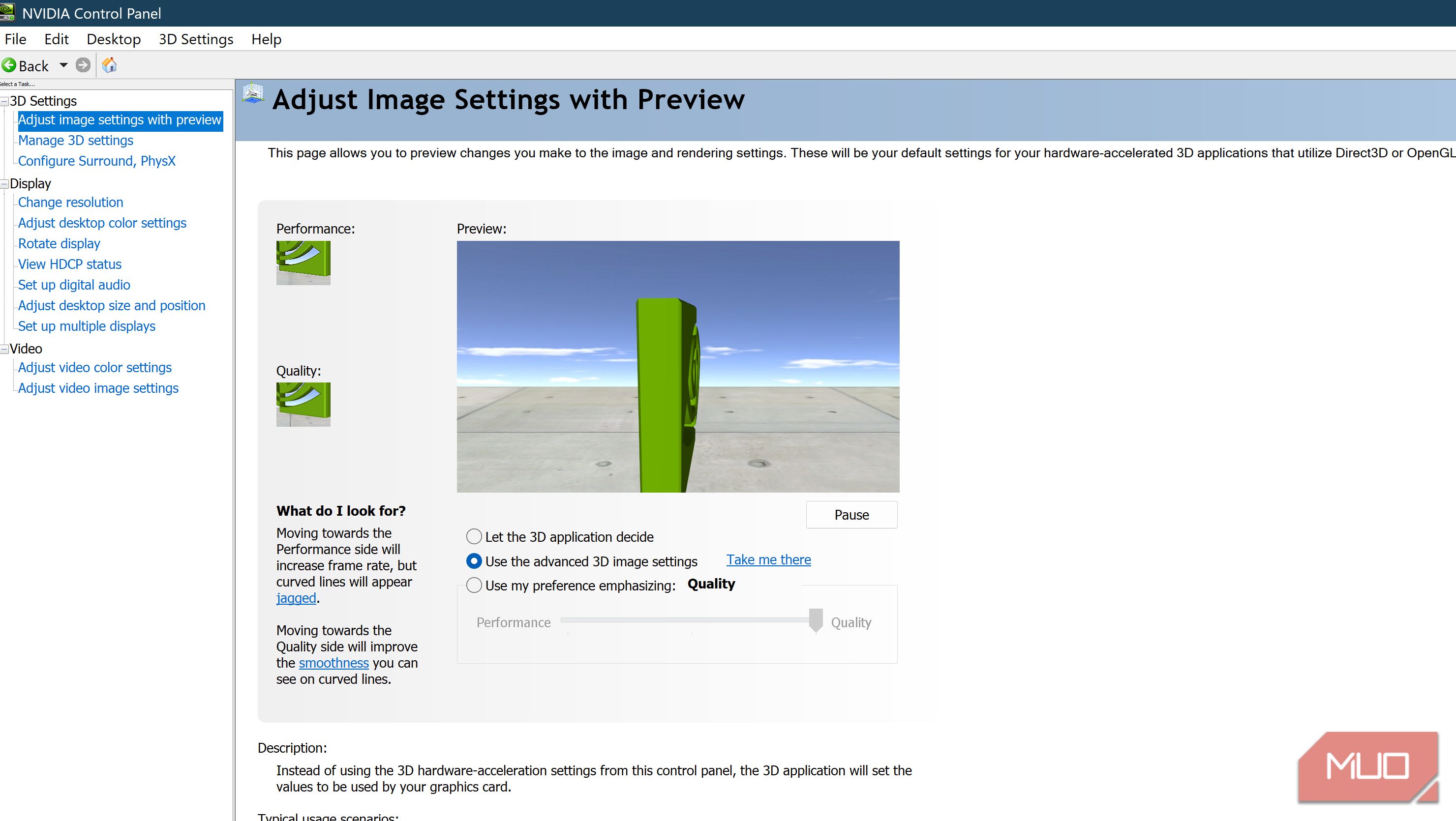Open Adjust desktop size and position
The height and width of the screenshot is (821, 1456).
112,305
